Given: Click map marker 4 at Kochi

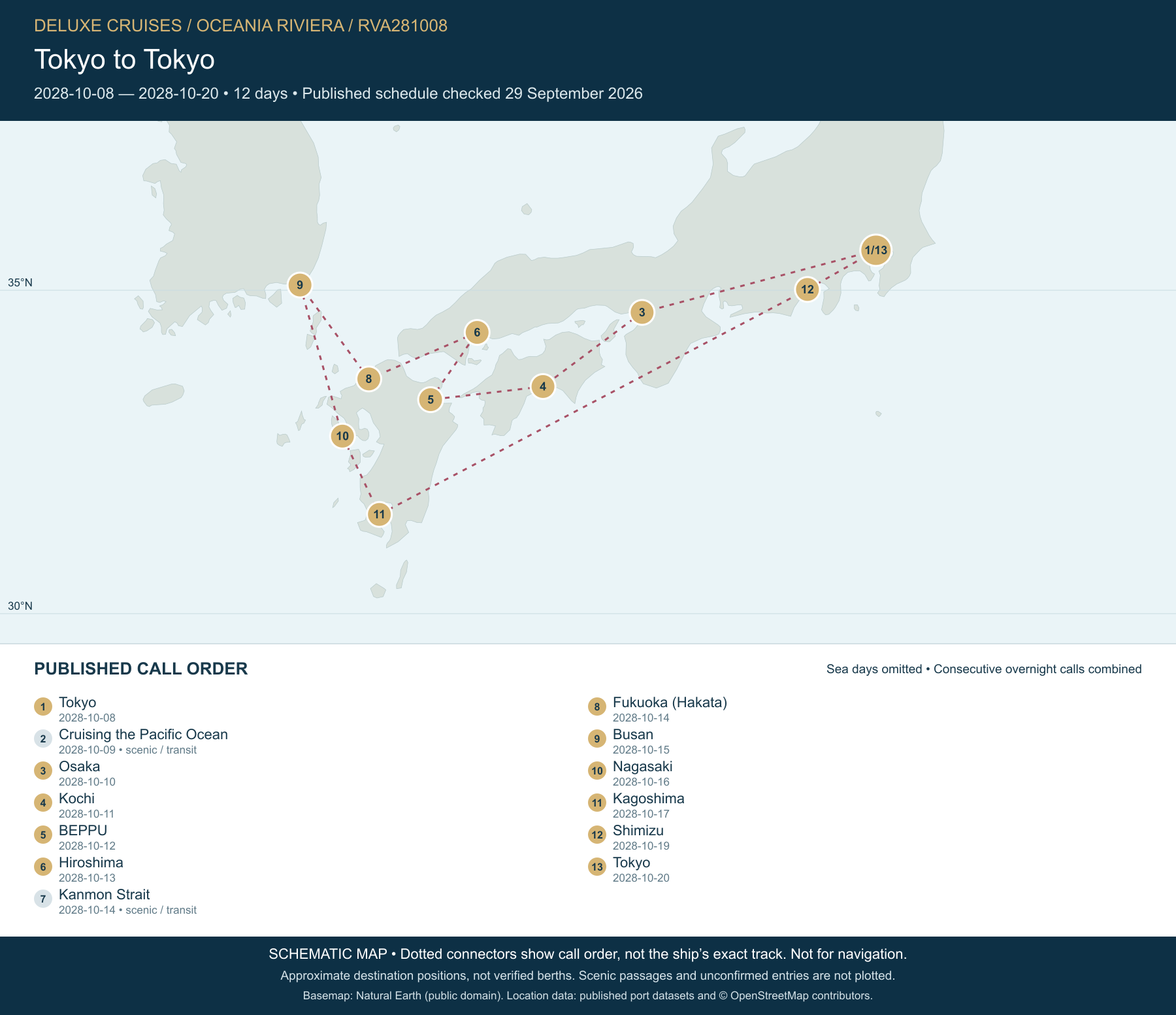Looking at the screenshot, I should [543, 386].
